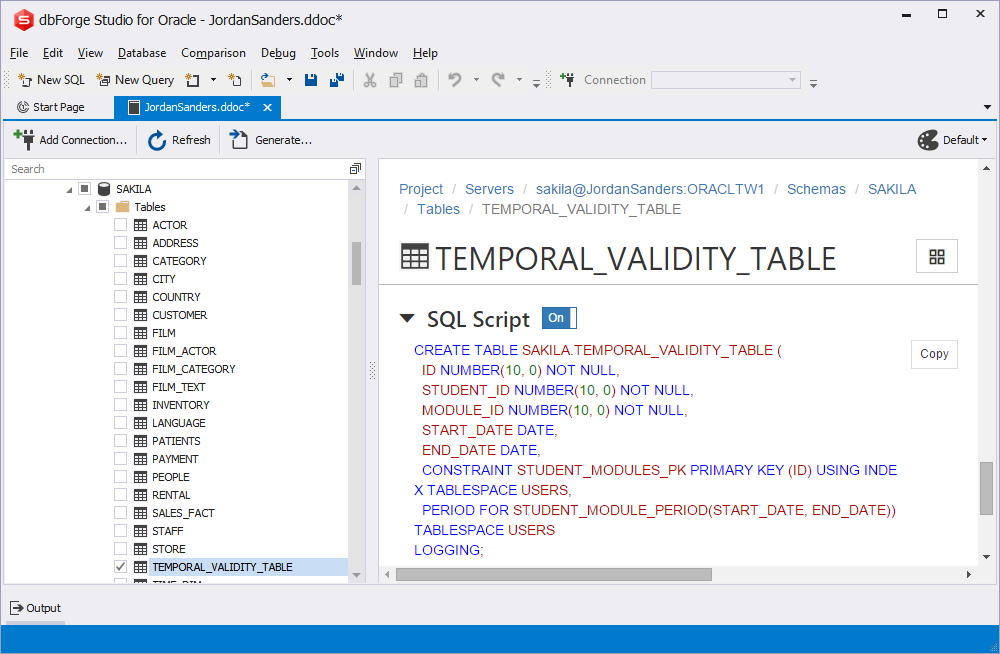Check the ACTOR table checkbox

(120, 225)
